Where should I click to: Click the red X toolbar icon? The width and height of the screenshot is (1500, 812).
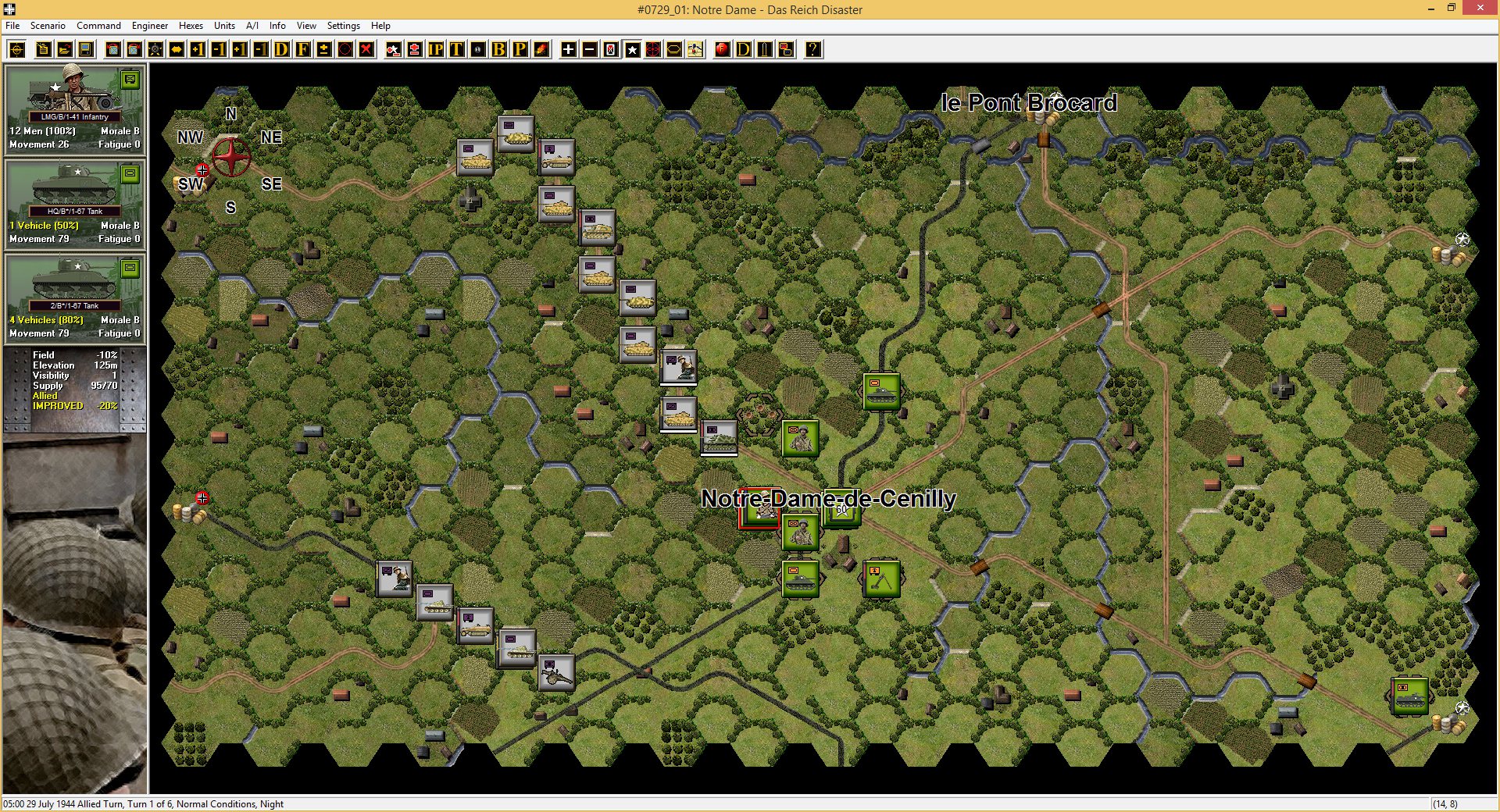(x=366, y=49)
